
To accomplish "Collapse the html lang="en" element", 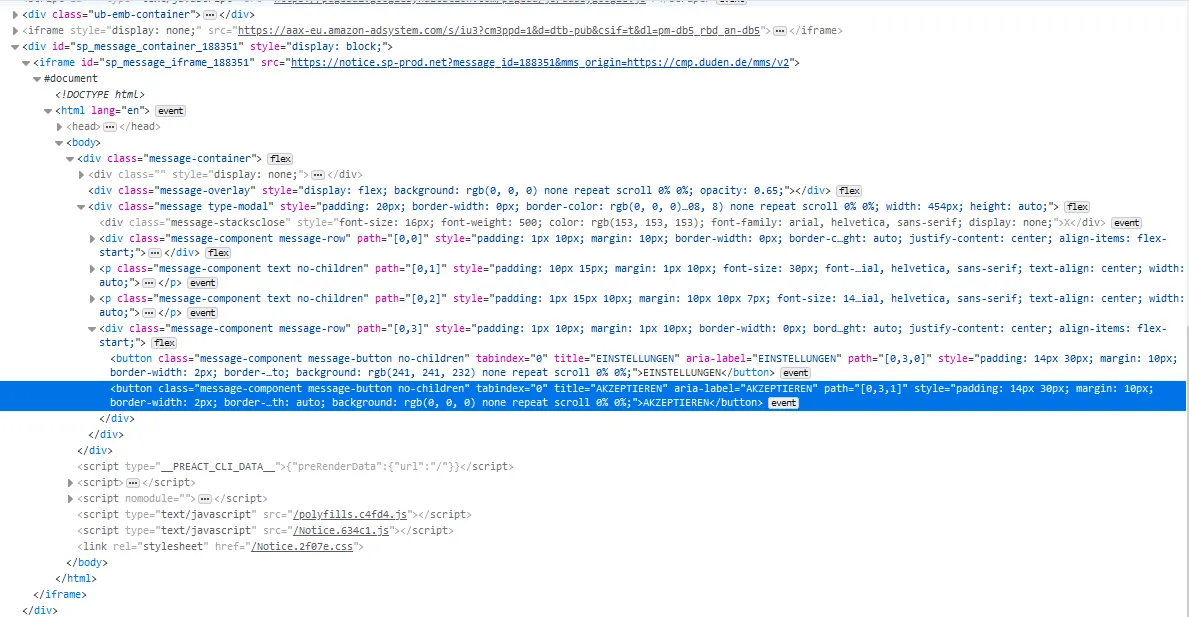I will click(x=48, y=111).
